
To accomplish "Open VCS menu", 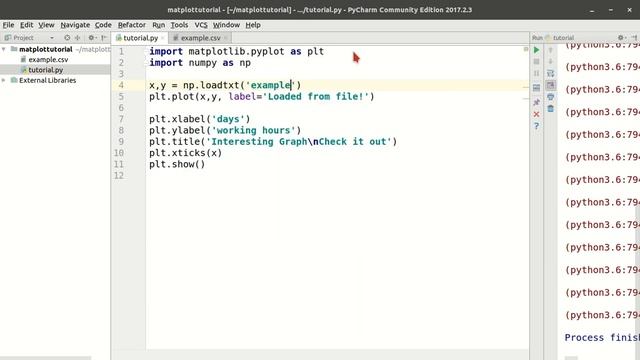I will [x=201, y=25].
